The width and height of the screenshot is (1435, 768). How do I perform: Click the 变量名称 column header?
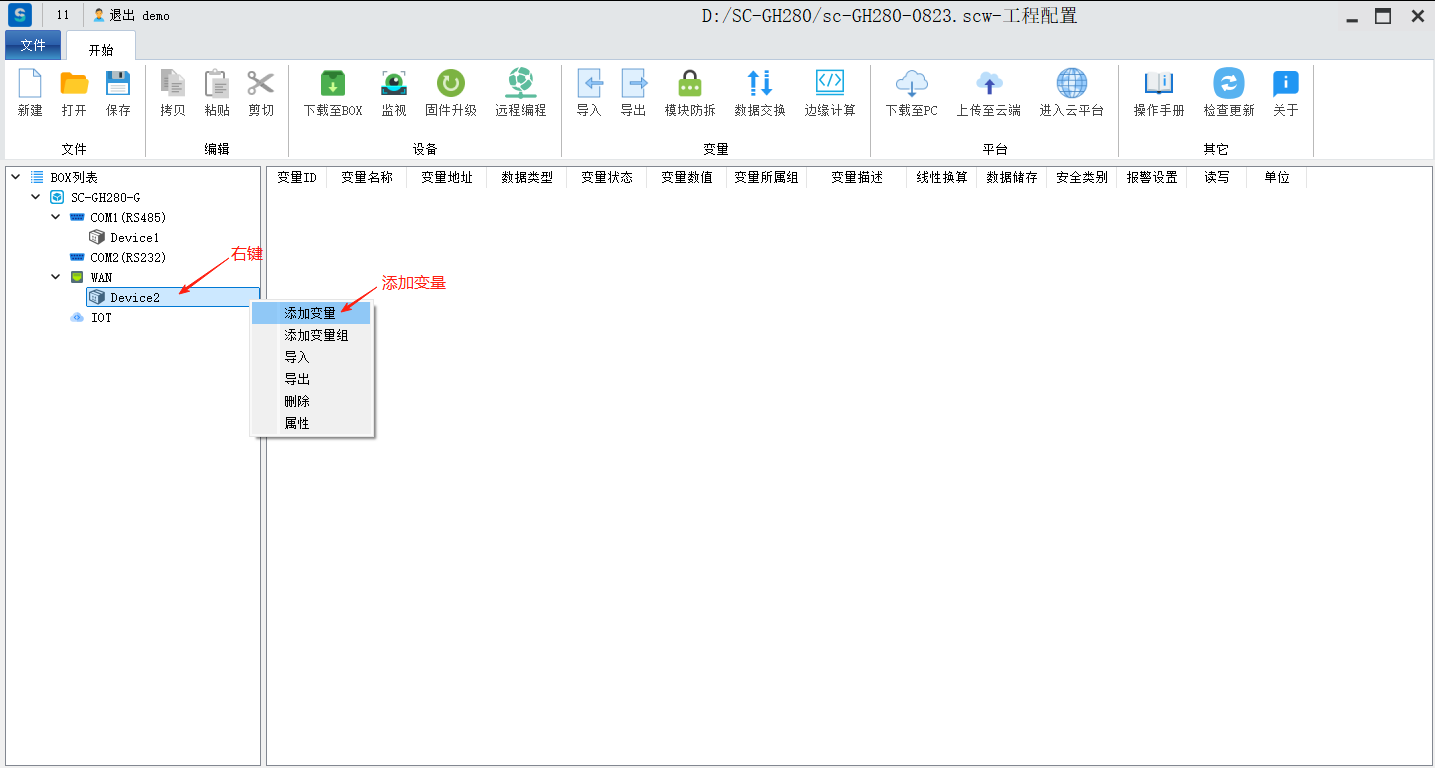(x=366, y=177)
